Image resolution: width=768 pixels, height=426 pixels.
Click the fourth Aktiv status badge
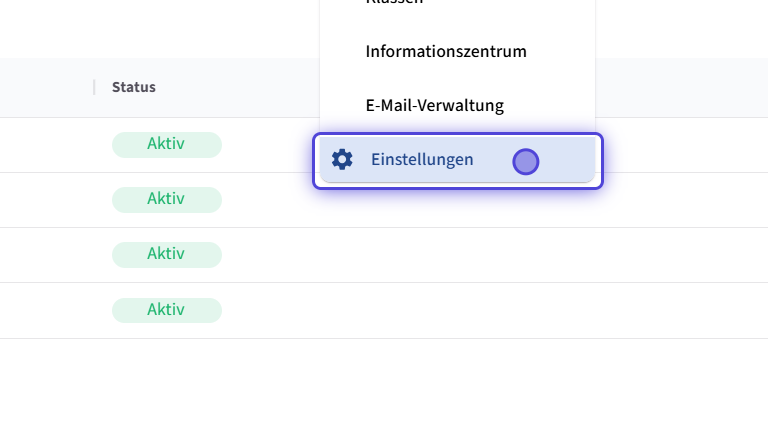tap(166, 309)
